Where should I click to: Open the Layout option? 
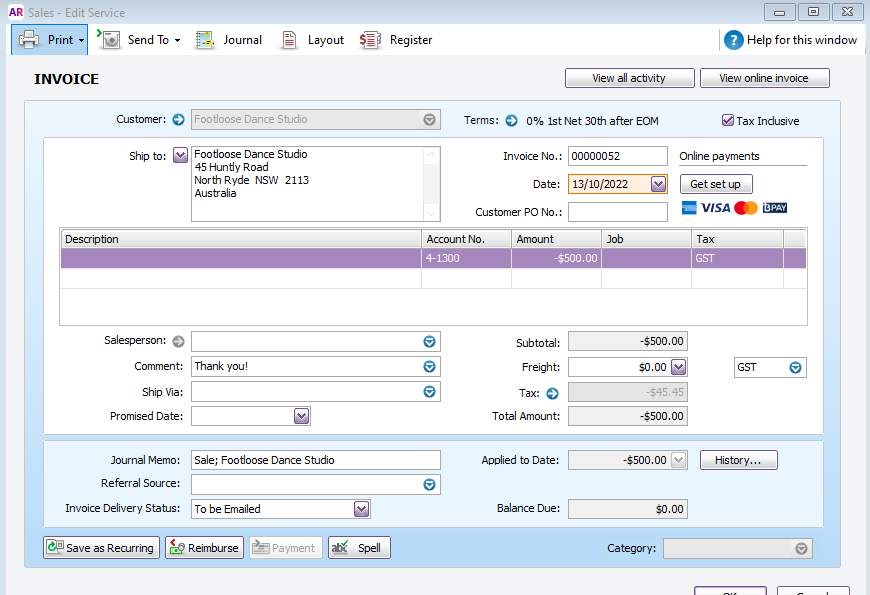[313, 40]
